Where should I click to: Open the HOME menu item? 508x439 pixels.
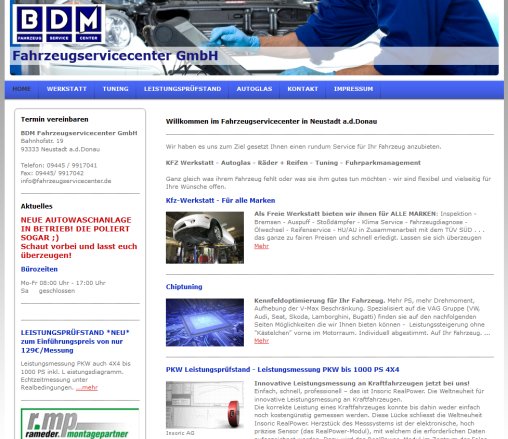22,89
